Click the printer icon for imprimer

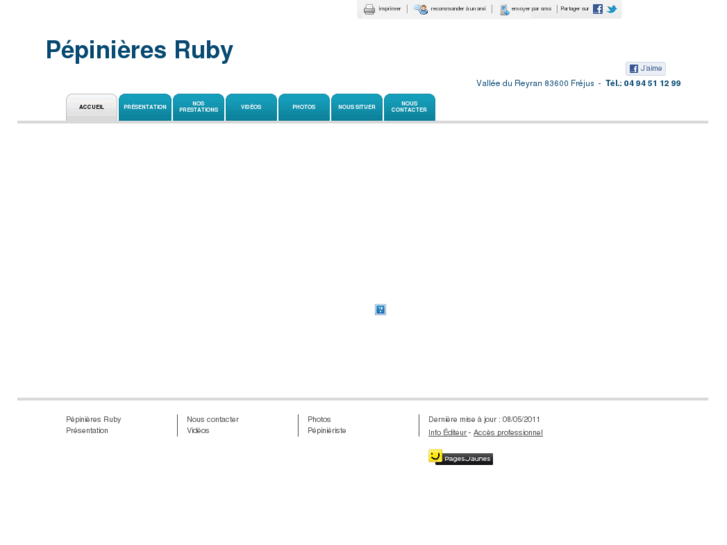369,9
